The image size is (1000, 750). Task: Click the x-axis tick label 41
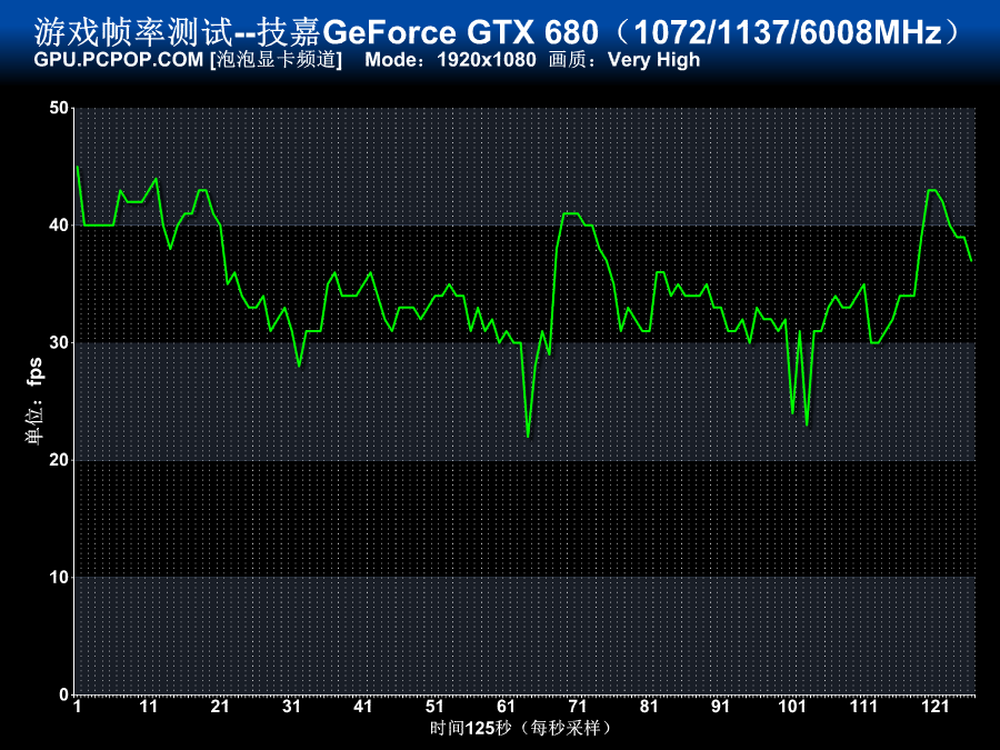tap(363, 707)
